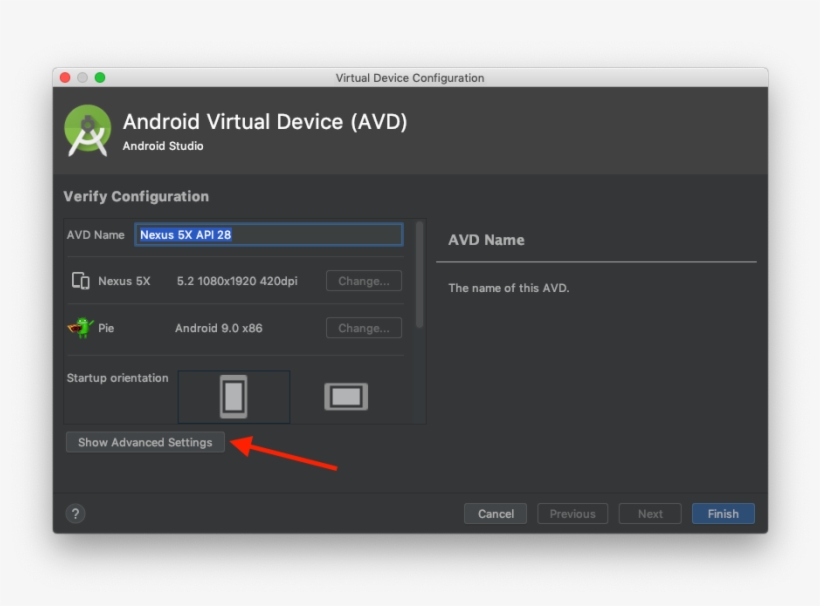This screenshot has height=606, width=820.
Task: Click the Pie system image icon
Action: [81, 328]
